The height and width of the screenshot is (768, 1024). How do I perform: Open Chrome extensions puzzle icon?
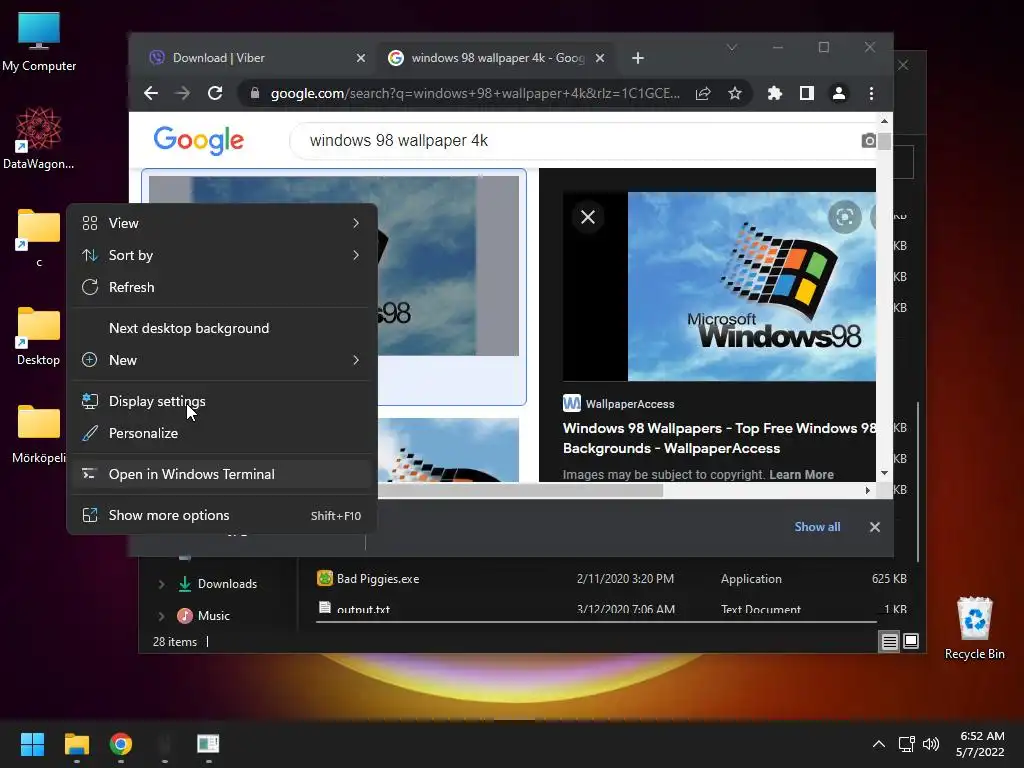[x=775, y=93]
